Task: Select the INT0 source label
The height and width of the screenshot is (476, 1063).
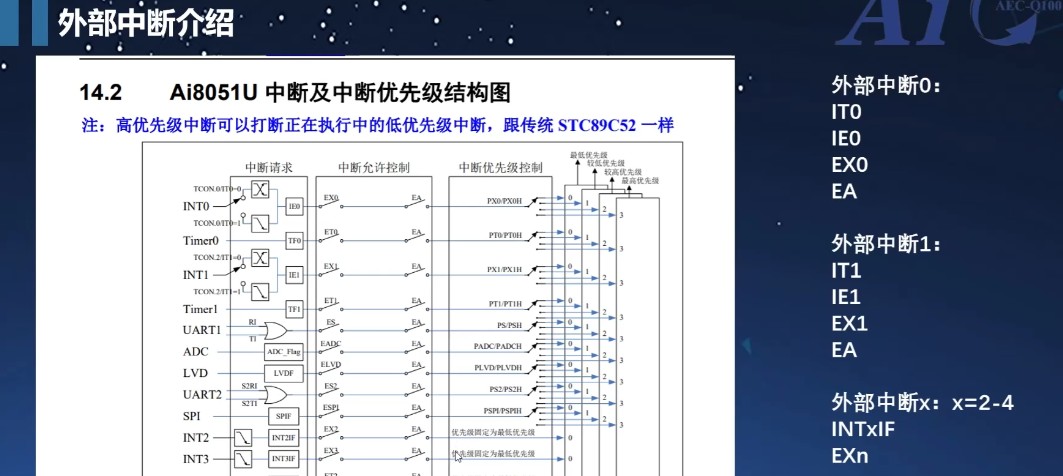Action: pos(197,206)
